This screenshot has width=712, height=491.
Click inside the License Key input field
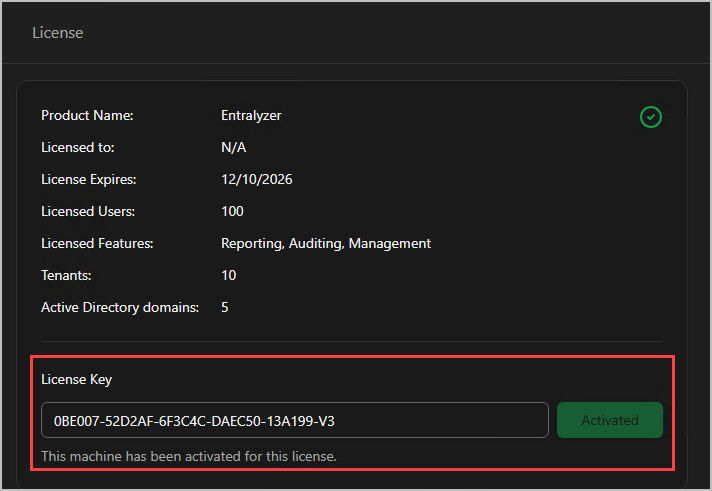294,420
